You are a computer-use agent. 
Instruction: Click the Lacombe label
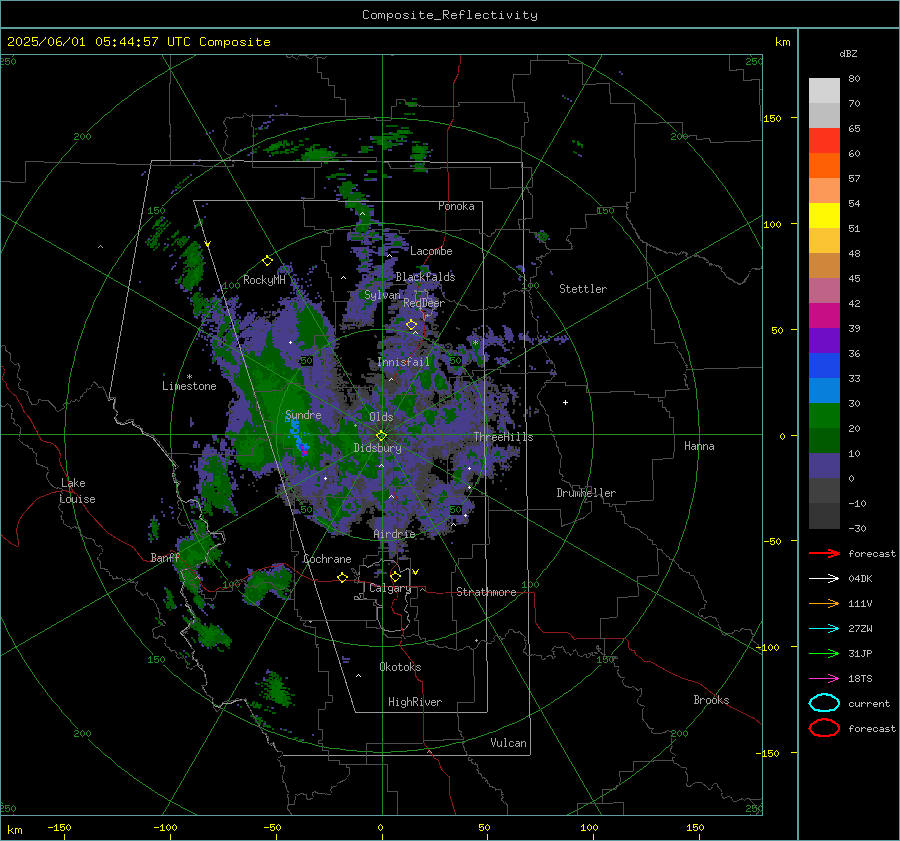pos(431,251)
